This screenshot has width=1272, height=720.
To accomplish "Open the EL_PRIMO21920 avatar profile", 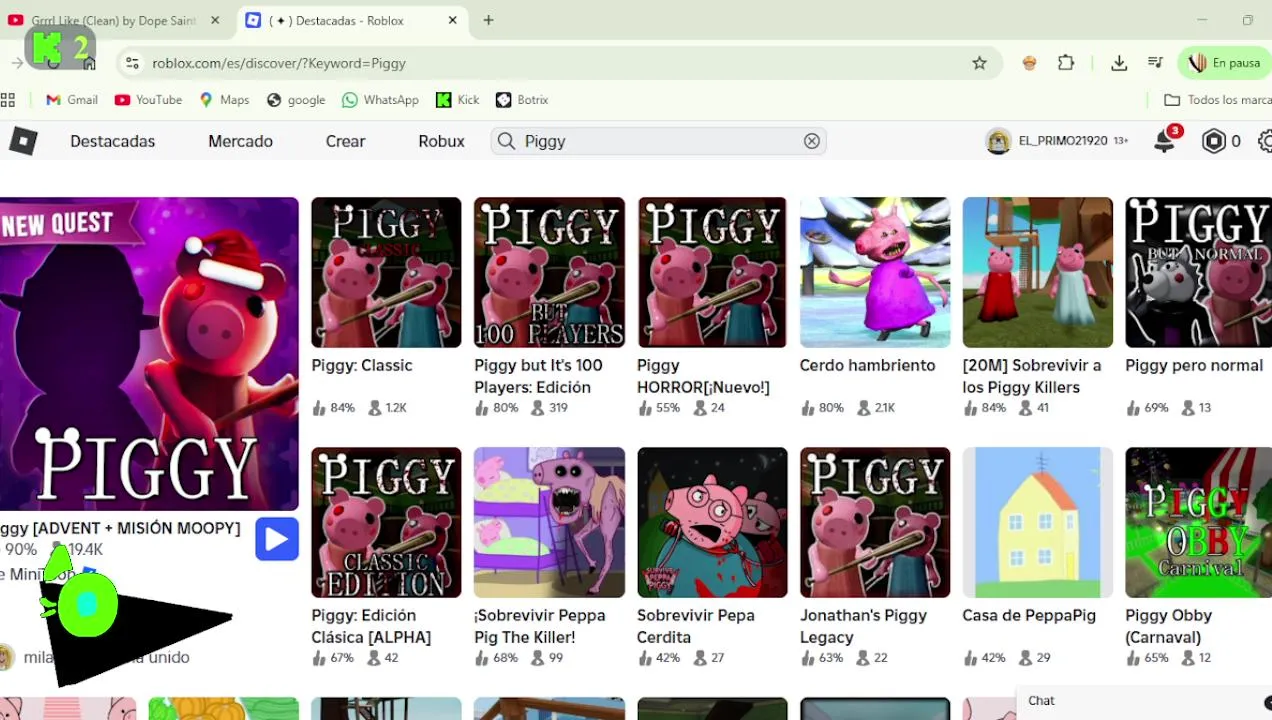I will [998, 141].
